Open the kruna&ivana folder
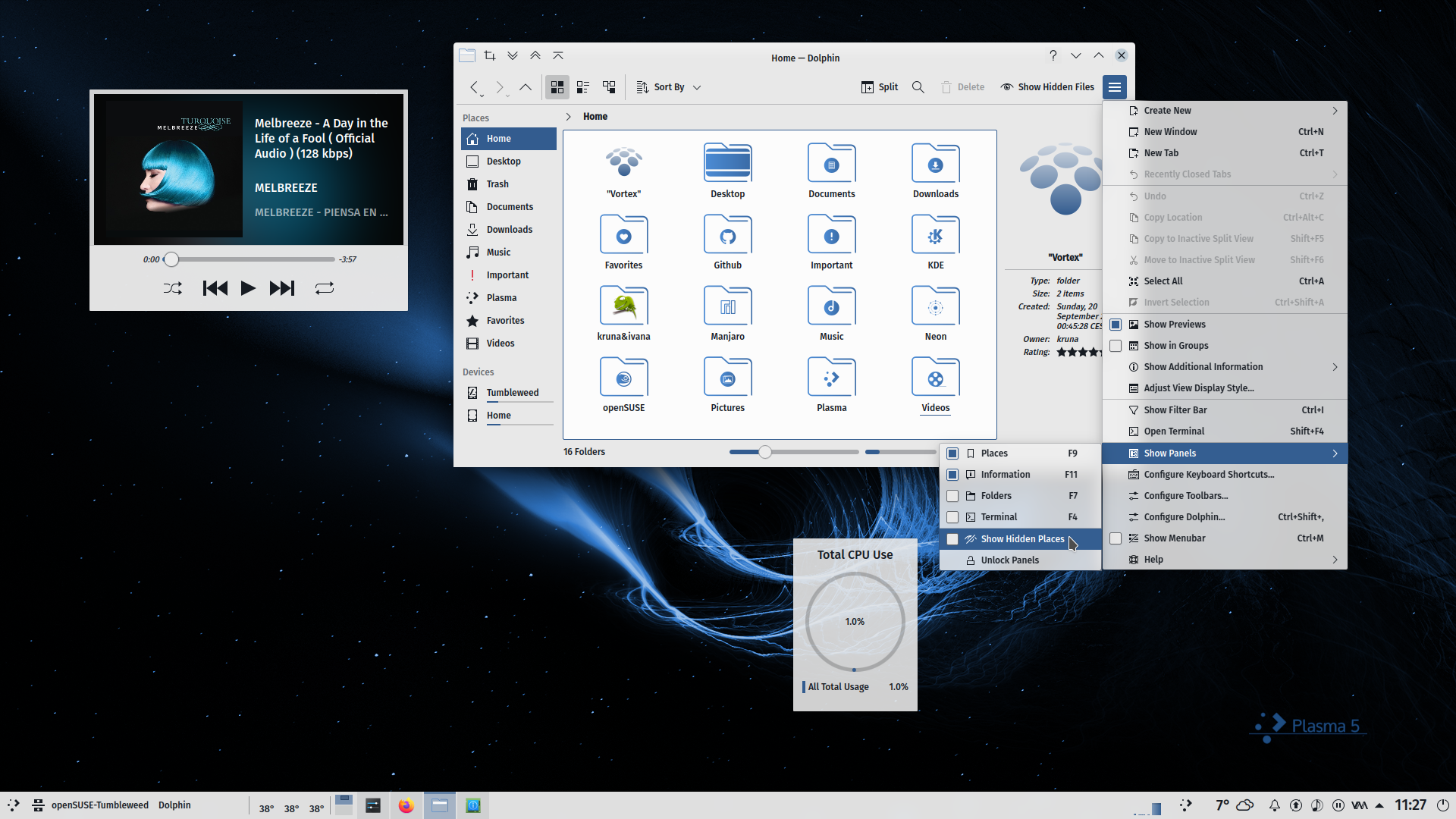Screen dimensions: 1456x819 [623, 313]
